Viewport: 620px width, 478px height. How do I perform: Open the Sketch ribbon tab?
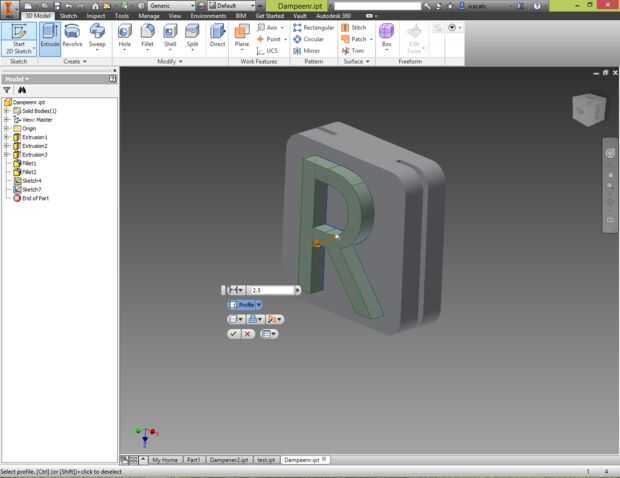pos(69,16)
